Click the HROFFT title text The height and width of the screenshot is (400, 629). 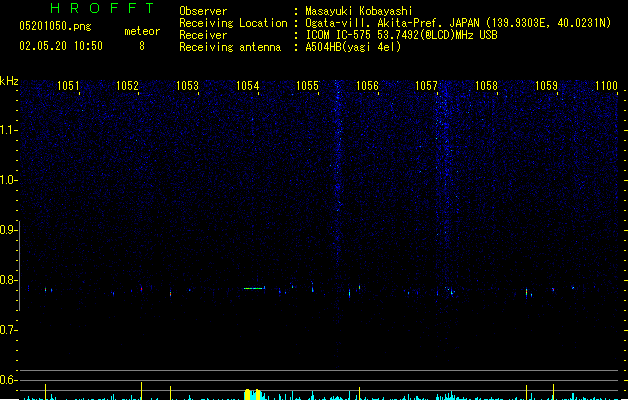102,8
